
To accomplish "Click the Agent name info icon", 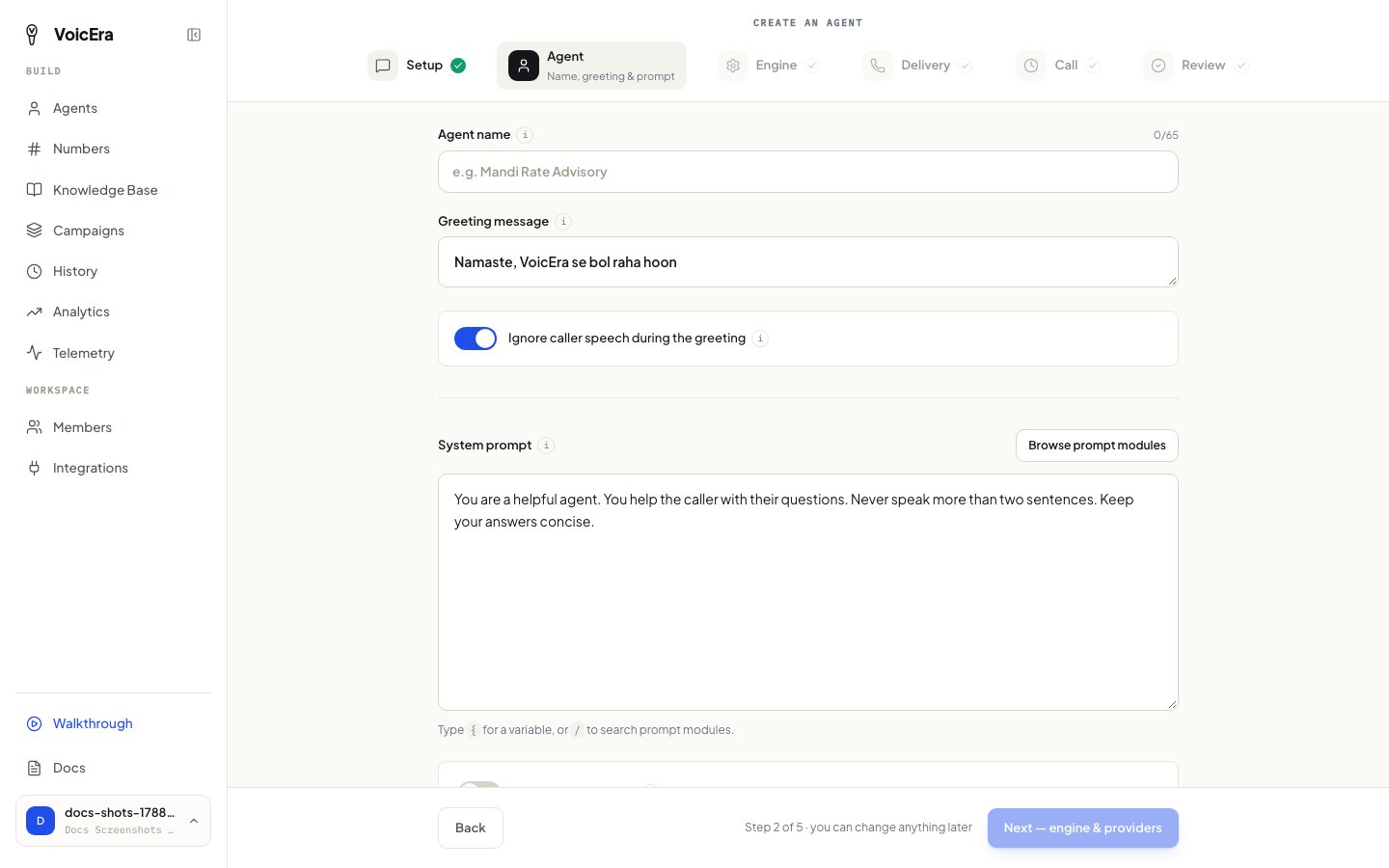I will point(525,135).
